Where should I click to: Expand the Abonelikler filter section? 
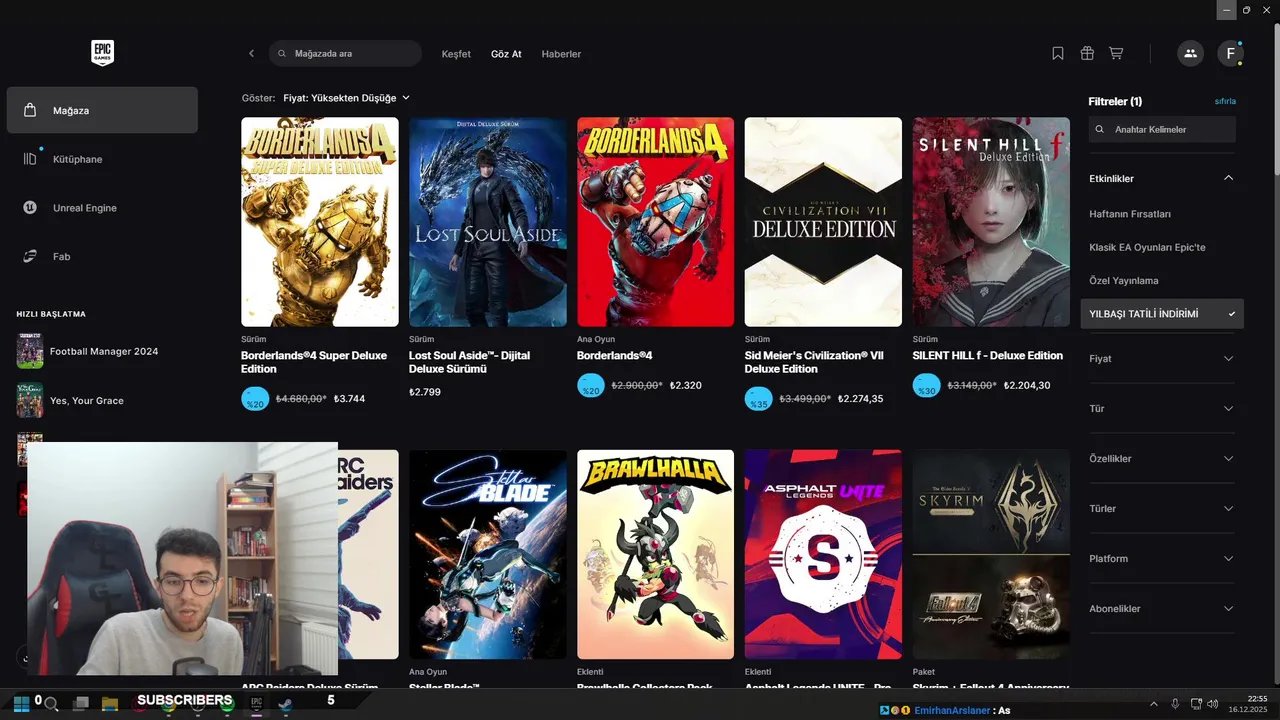pos(1162,608)
